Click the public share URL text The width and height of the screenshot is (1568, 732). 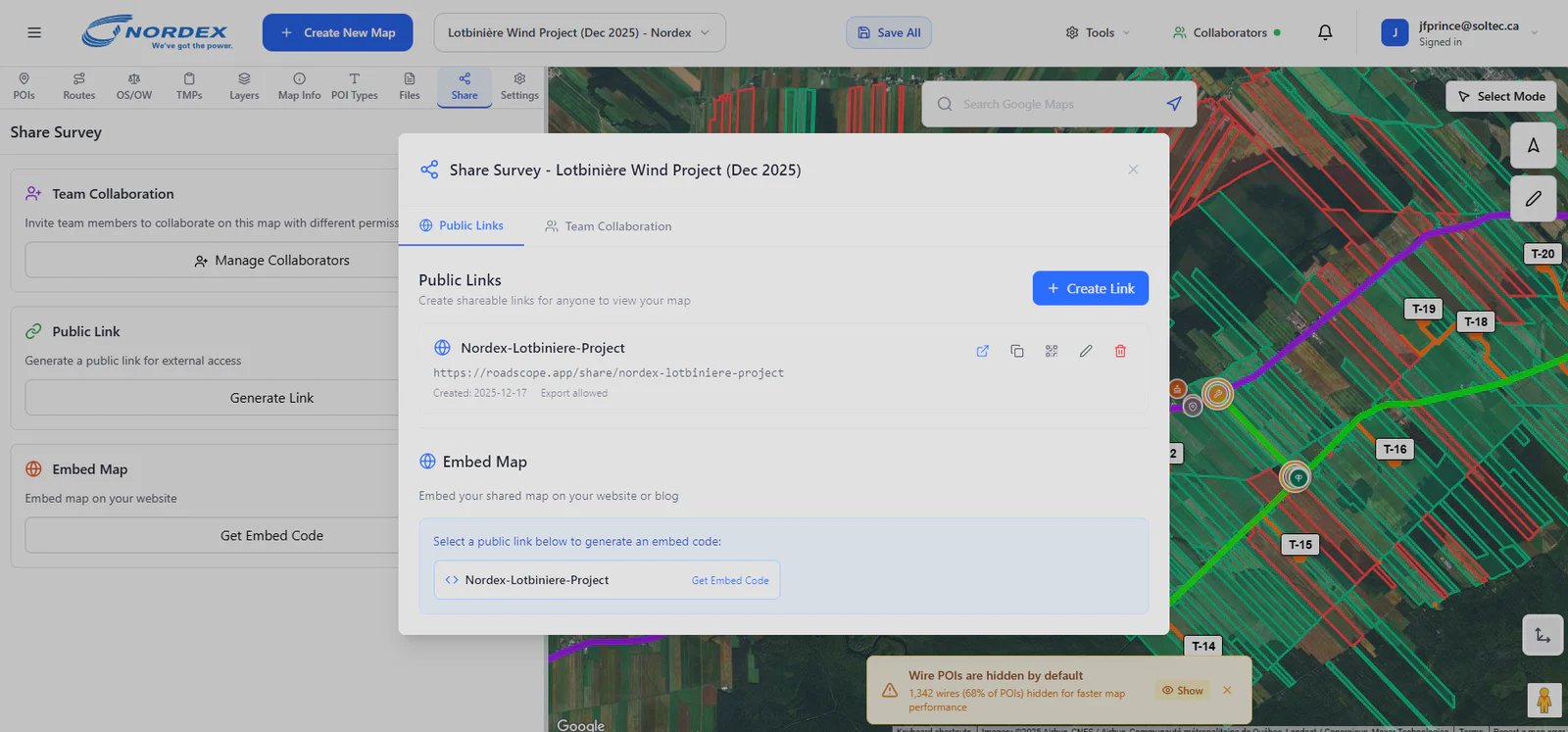(x=609, y=373)
